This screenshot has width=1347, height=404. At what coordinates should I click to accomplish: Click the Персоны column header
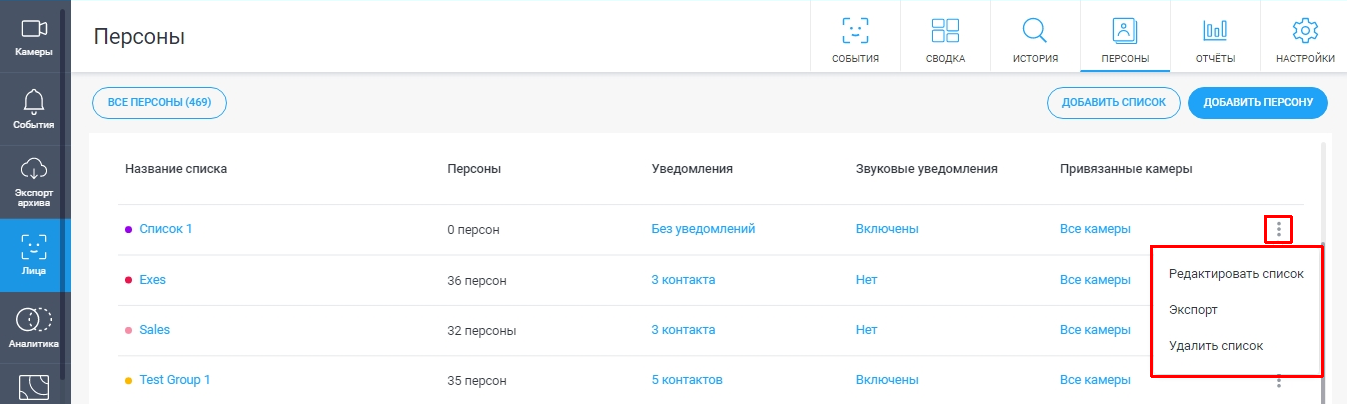tap(474, 168)
